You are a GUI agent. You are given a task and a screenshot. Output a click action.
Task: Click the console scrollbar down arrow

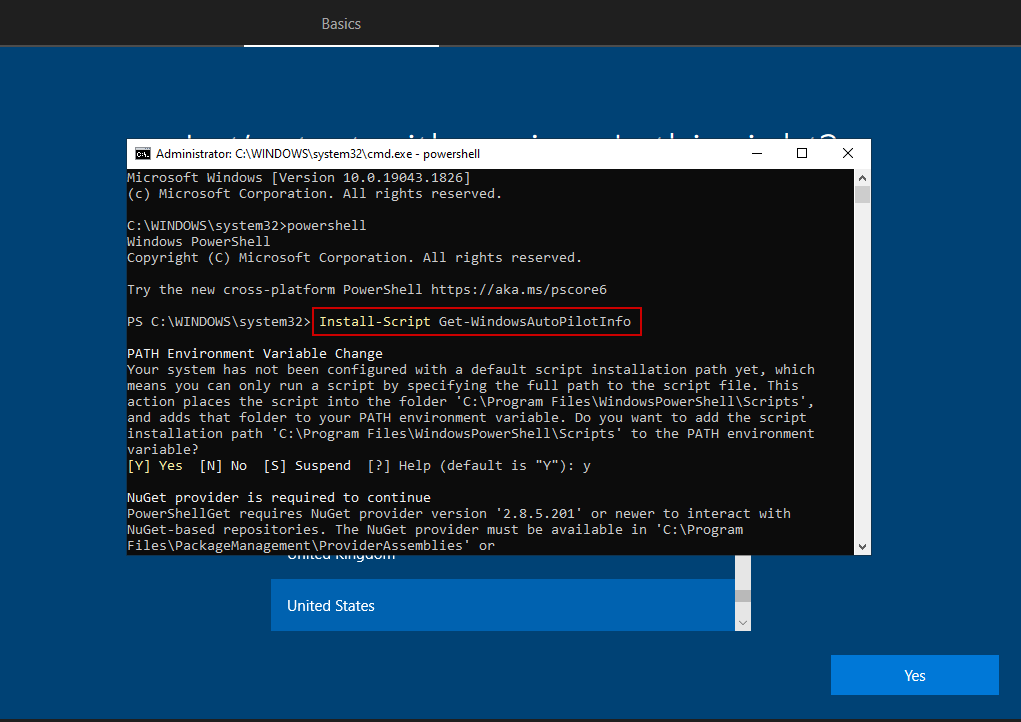tap(862, 546)
